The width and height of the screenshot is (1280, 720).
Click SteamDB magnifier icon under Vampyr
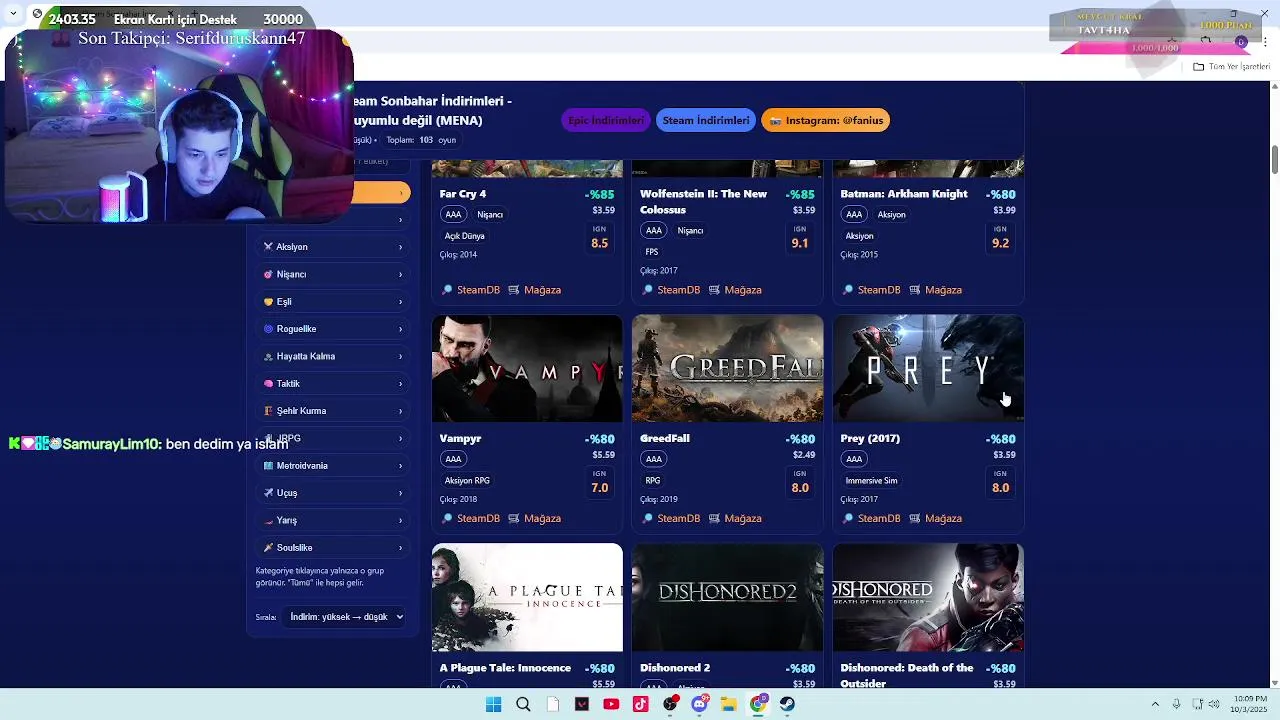448,518
